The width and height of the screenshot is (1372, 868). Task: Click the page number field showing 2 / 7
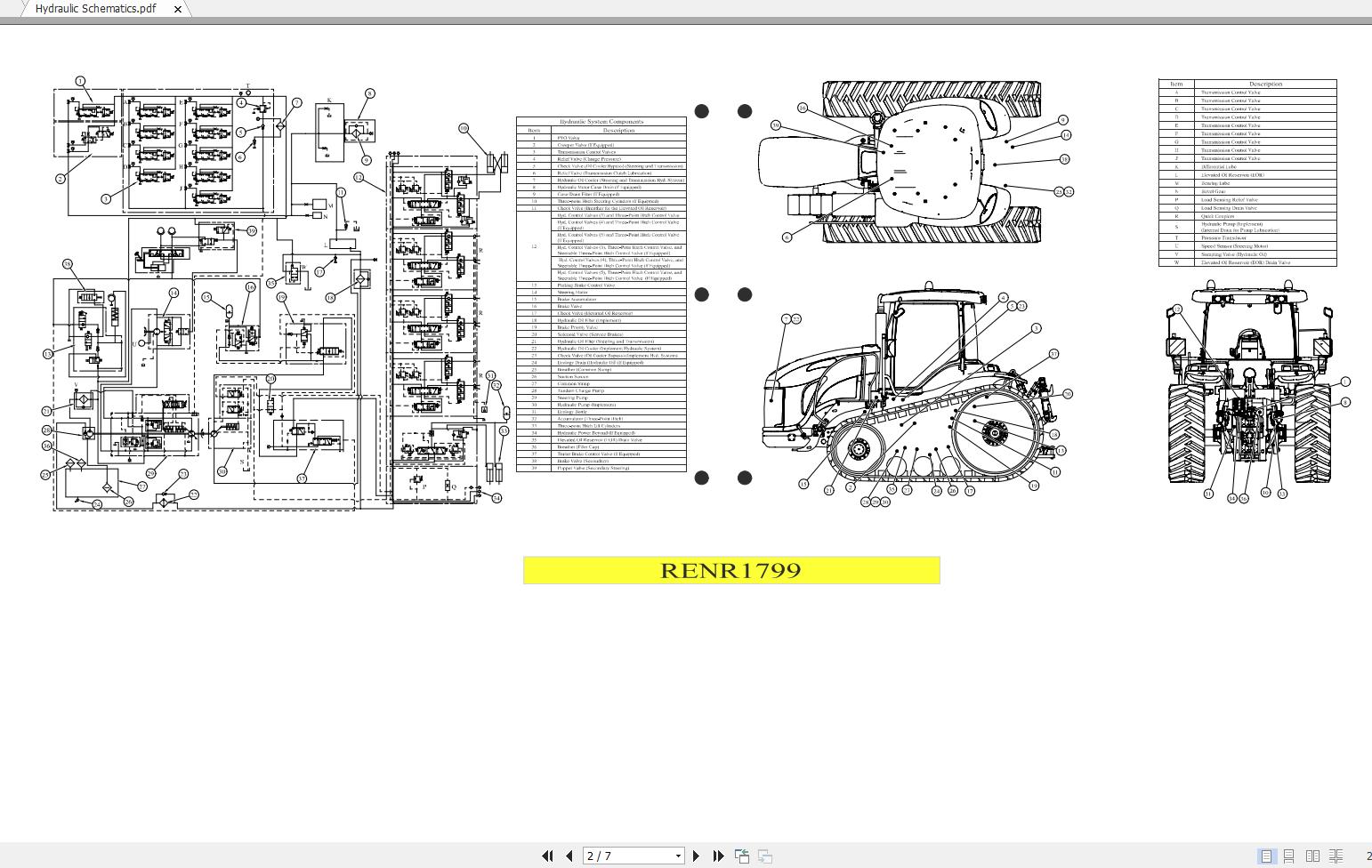point(627,856)
